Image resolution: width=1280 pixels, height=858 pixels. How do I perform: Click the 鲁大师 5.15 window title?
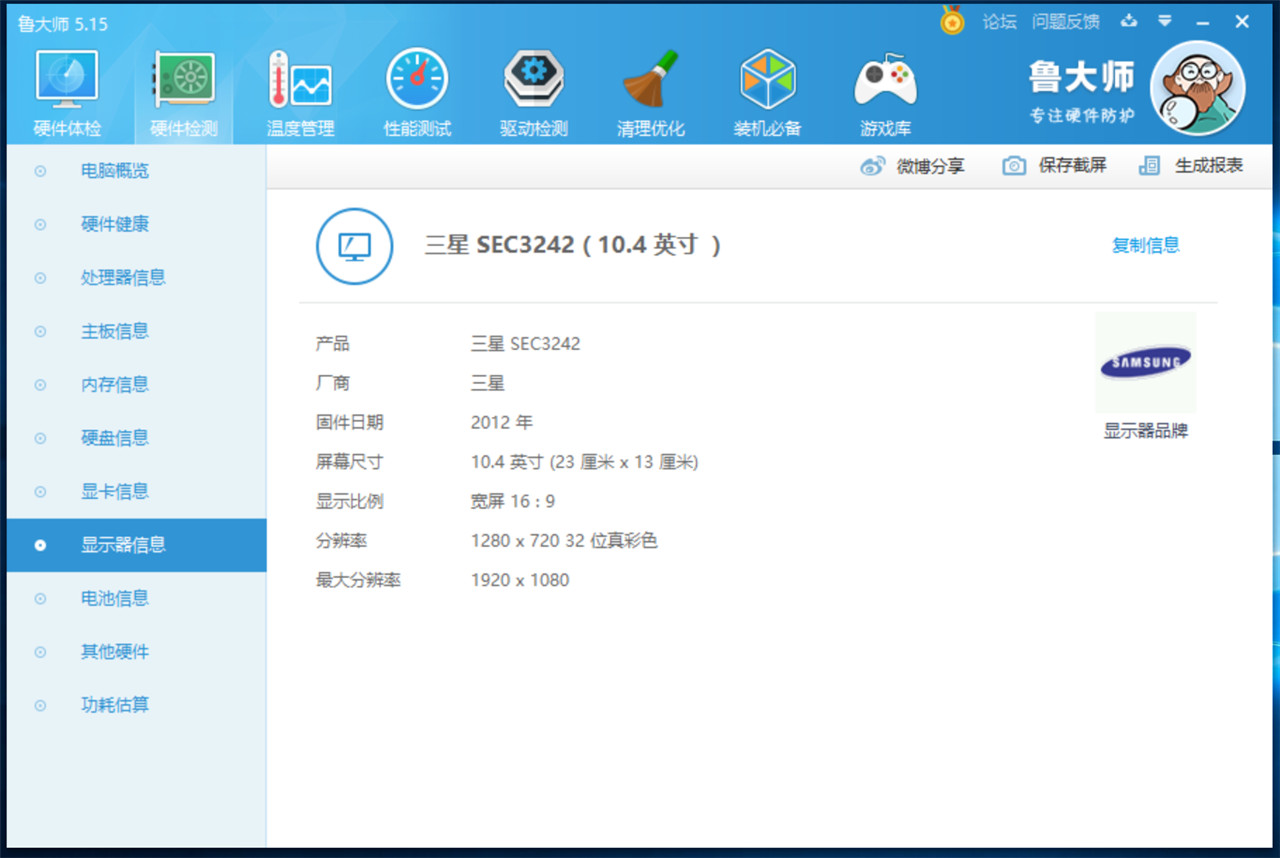point(63,24)
